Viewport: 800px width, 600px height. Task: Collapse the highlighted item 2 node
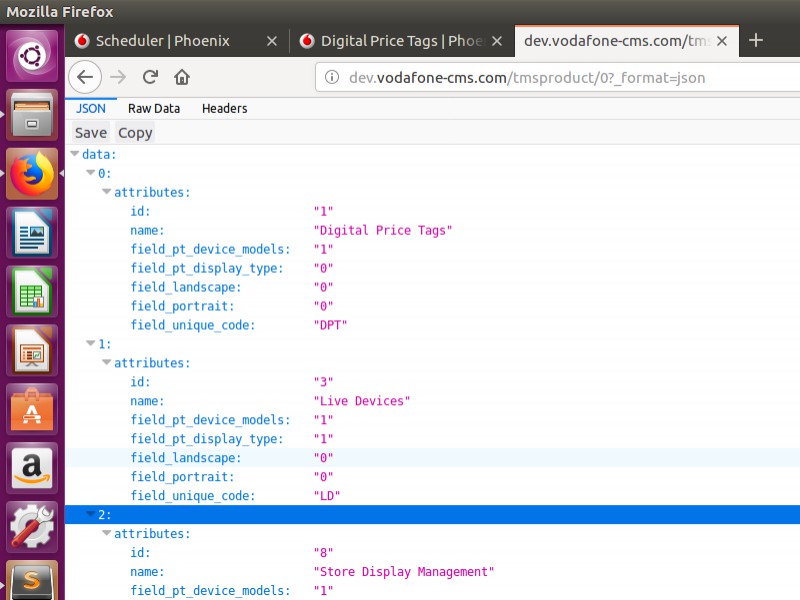pyautogui.click(x=90, y=515)
